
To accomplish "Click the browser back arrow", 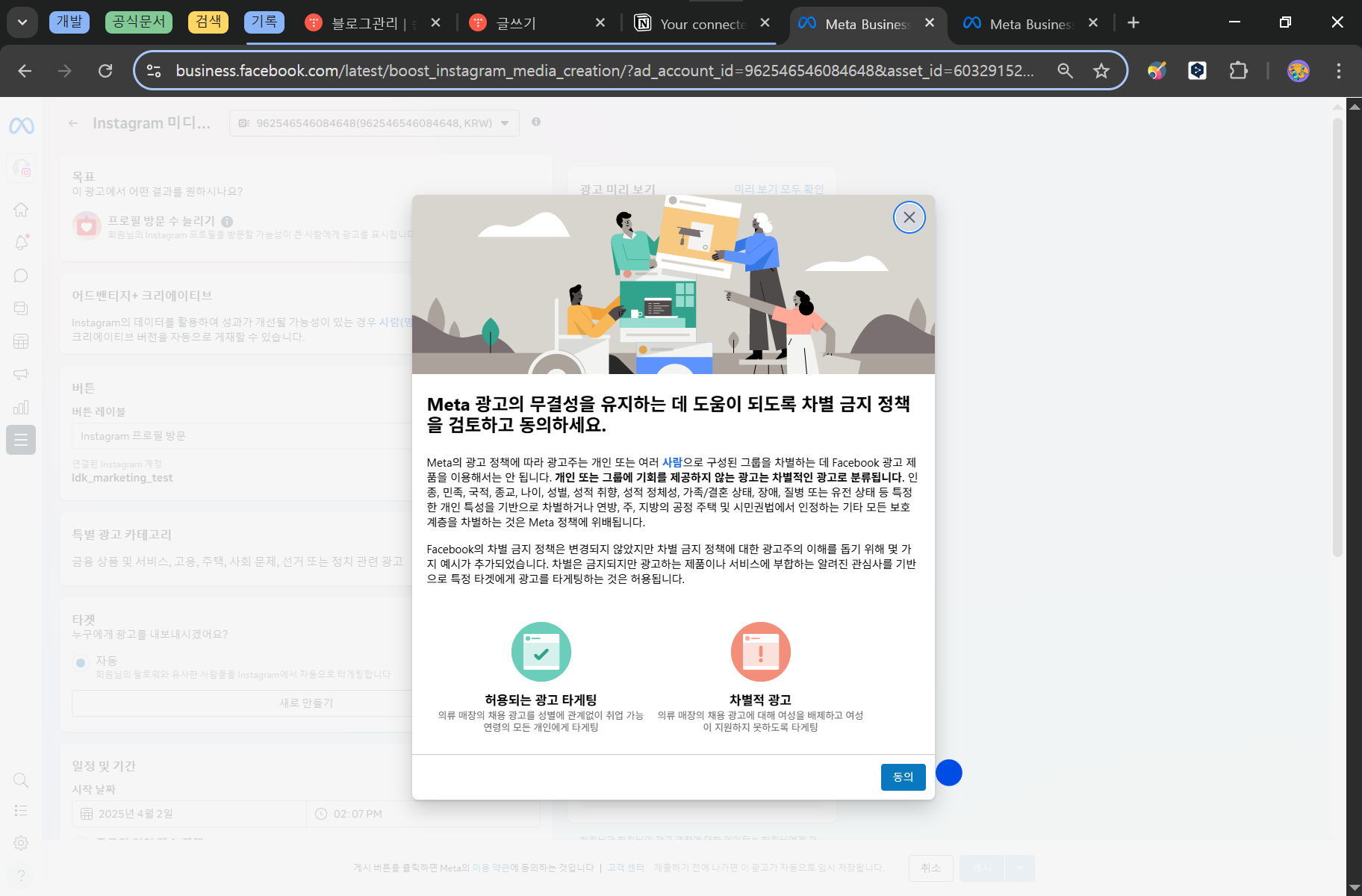I will coord(25,71).
